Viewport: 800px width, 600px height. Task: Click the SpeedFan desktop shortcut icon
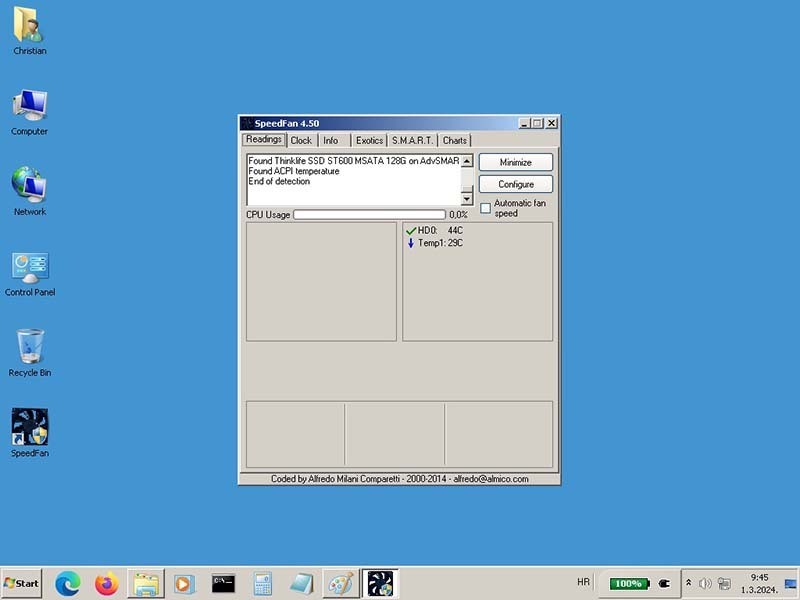click(30, 427)
